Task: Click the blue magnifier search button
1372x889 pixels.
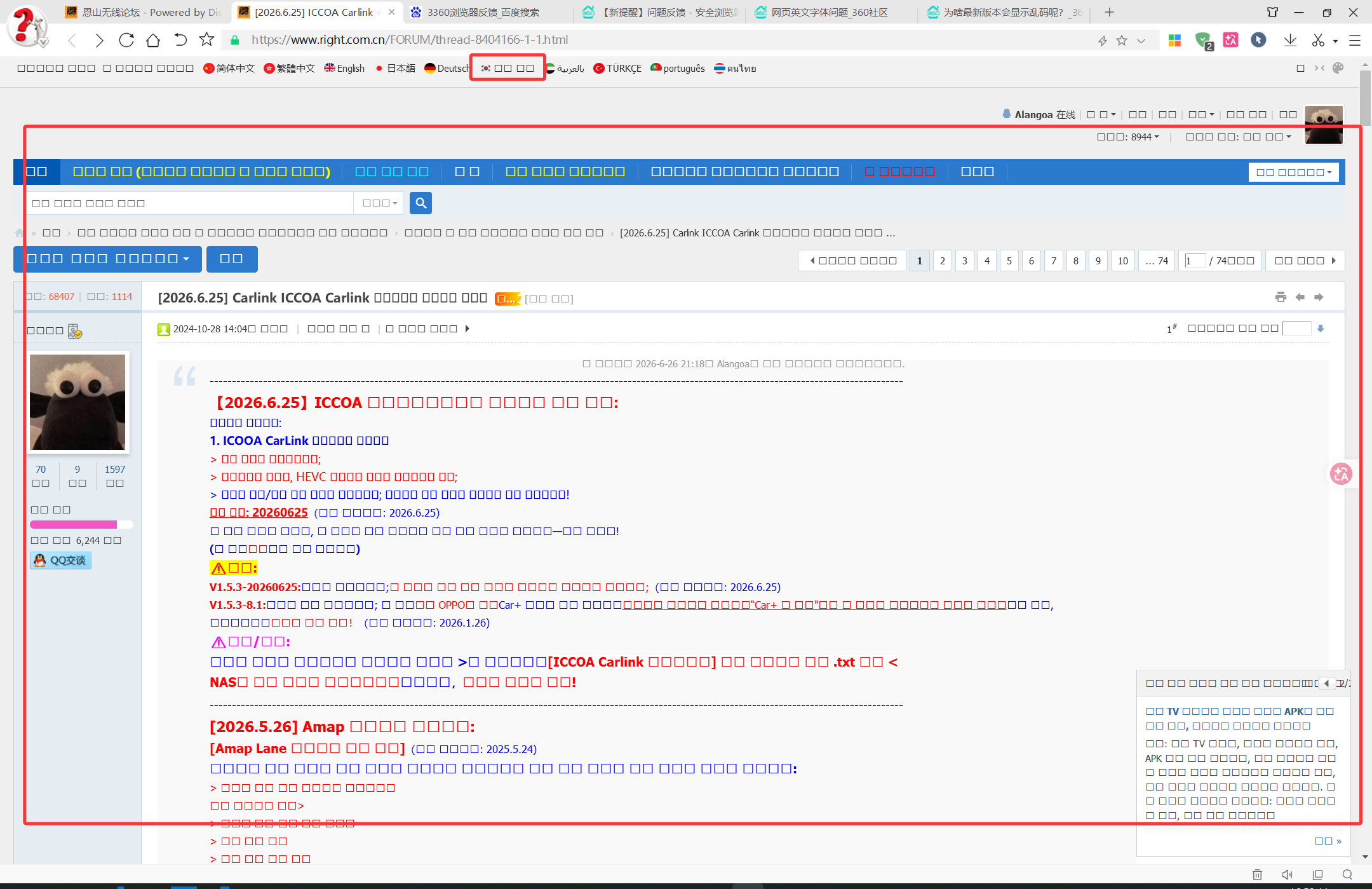Action: [x=421, y=203]
